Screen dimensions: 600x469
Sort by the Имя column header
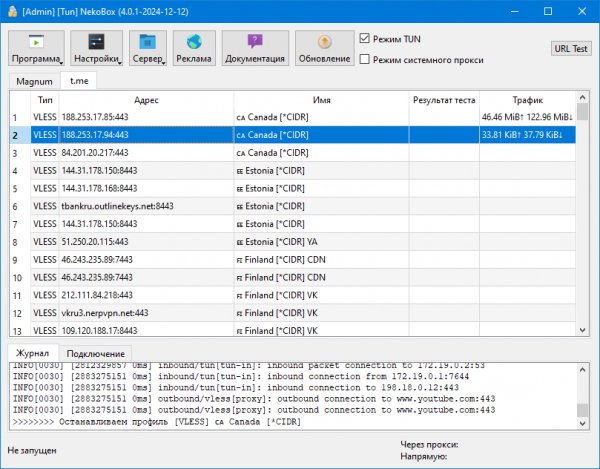321,100
